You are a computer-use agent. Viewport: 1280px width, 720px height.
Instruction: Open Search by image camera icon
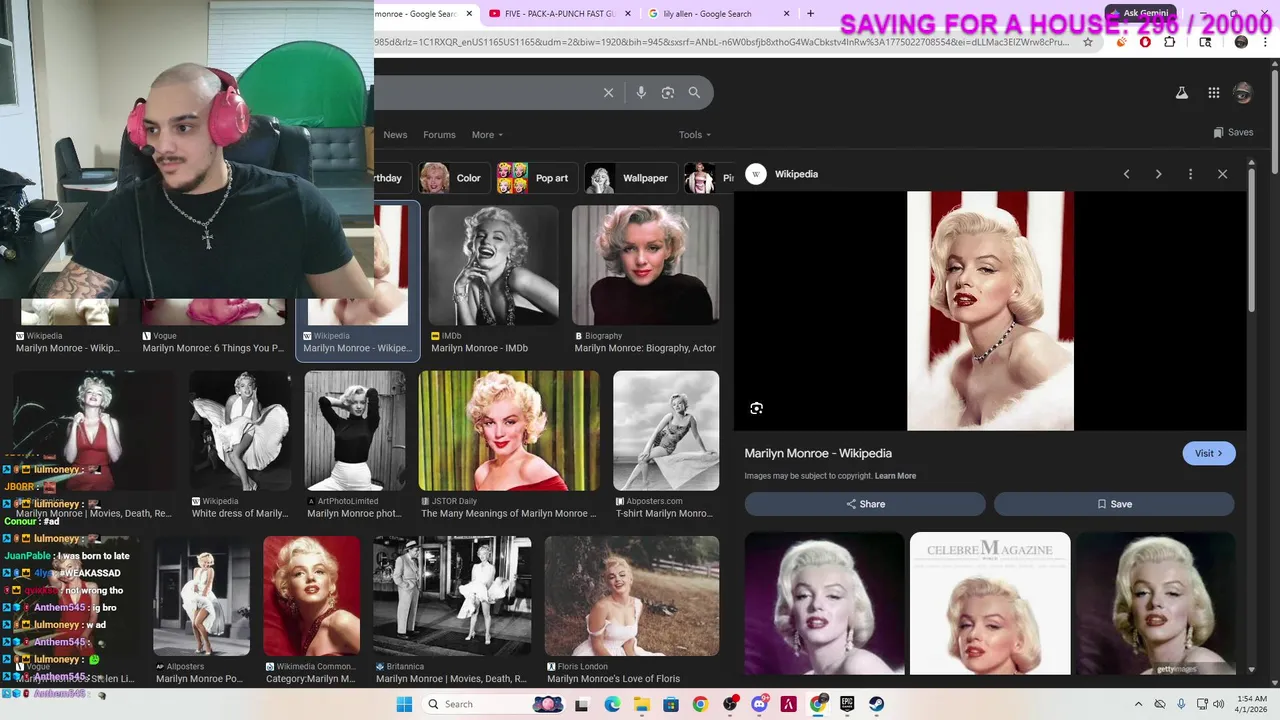(x=668, y=93)
